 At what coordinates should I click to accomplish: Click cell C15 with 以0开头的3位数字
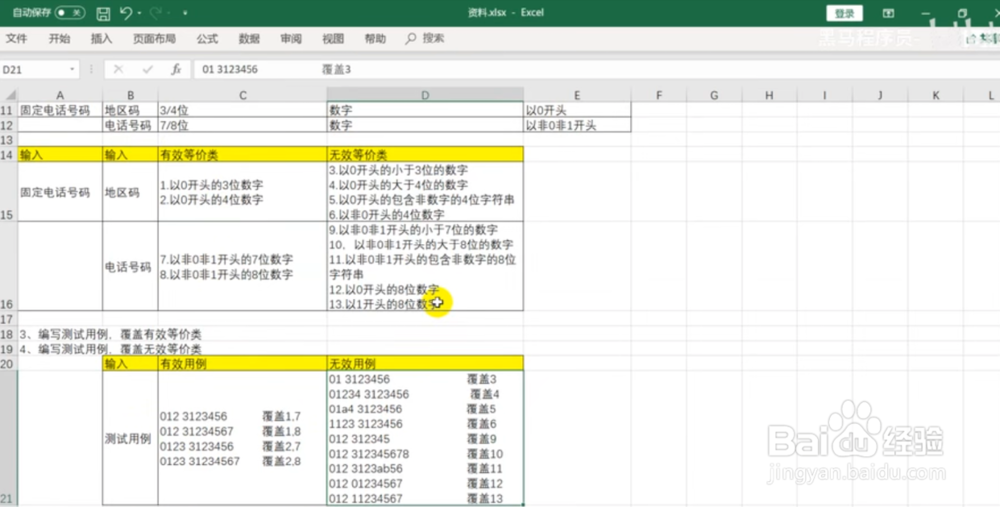242,192
